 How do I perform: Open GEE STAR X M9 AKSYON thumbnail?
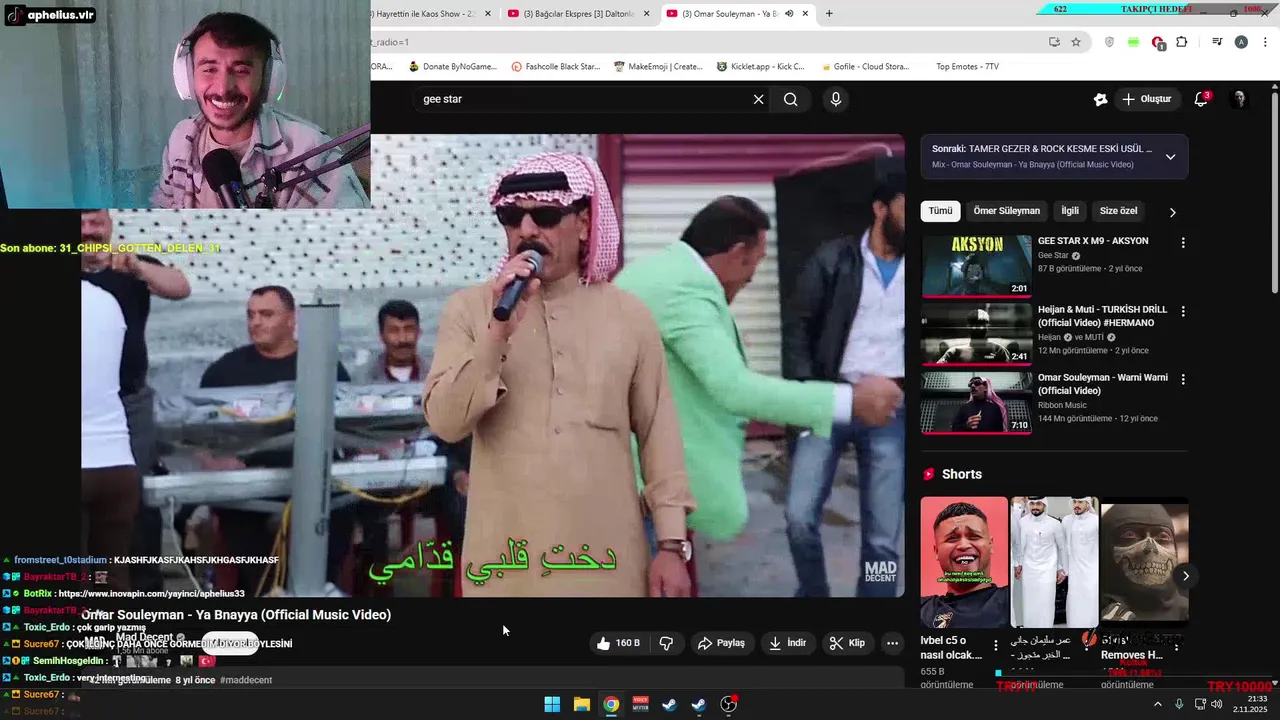point(976,265)
